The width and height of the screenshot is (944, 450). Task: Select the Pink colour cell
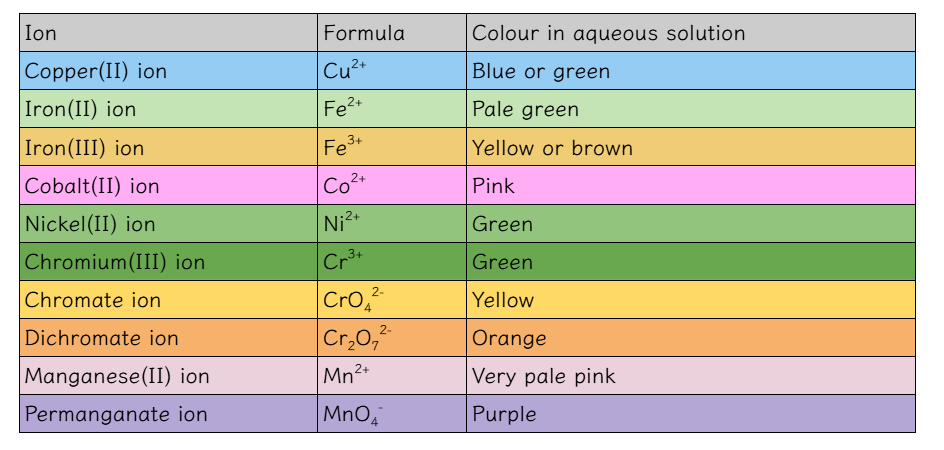691,185
